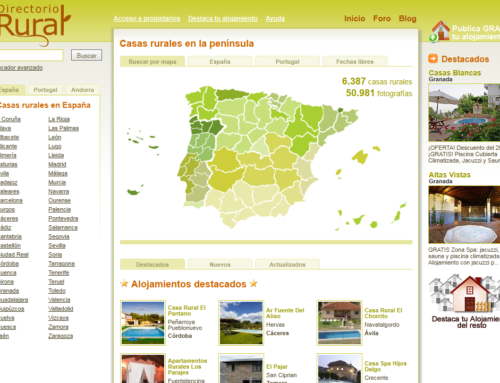Image resolution: width=500 pixels, height=383 pixels.
Task: Open the Ayuda link
Action: tap(275, 19)
